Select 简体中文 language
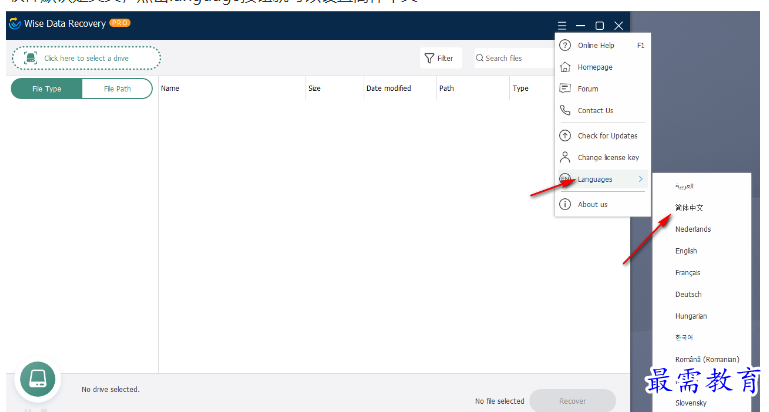This screenshot has height=412, width=769. click(689, 207)
